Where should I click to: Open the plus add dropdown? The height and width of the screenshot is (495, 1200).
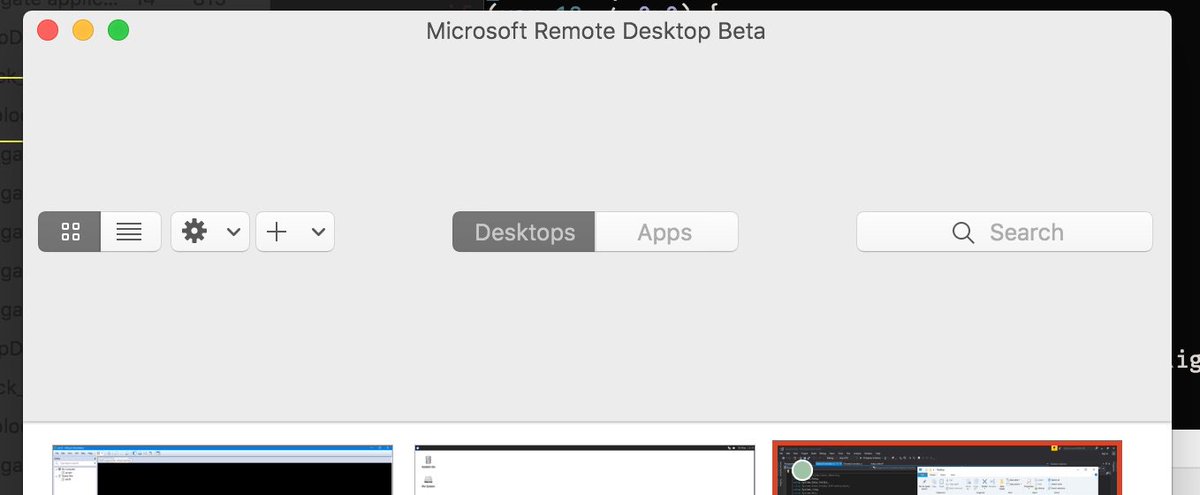(295, 232)
